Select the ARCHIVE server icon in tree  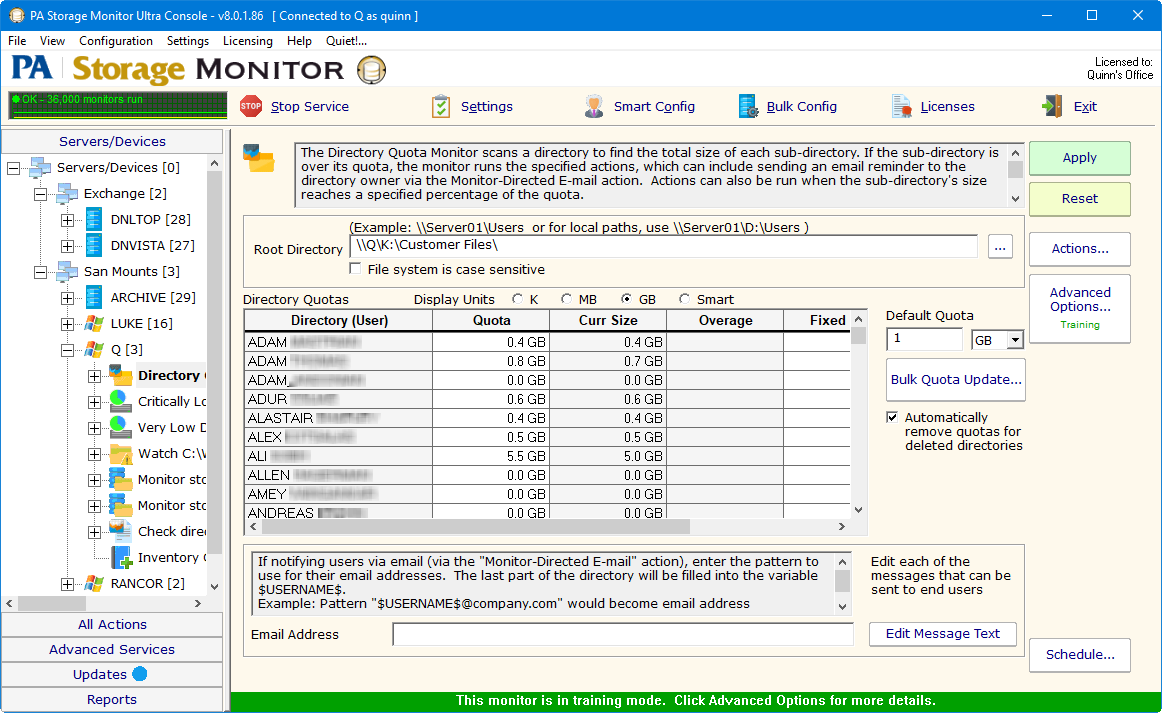(94, 297)
